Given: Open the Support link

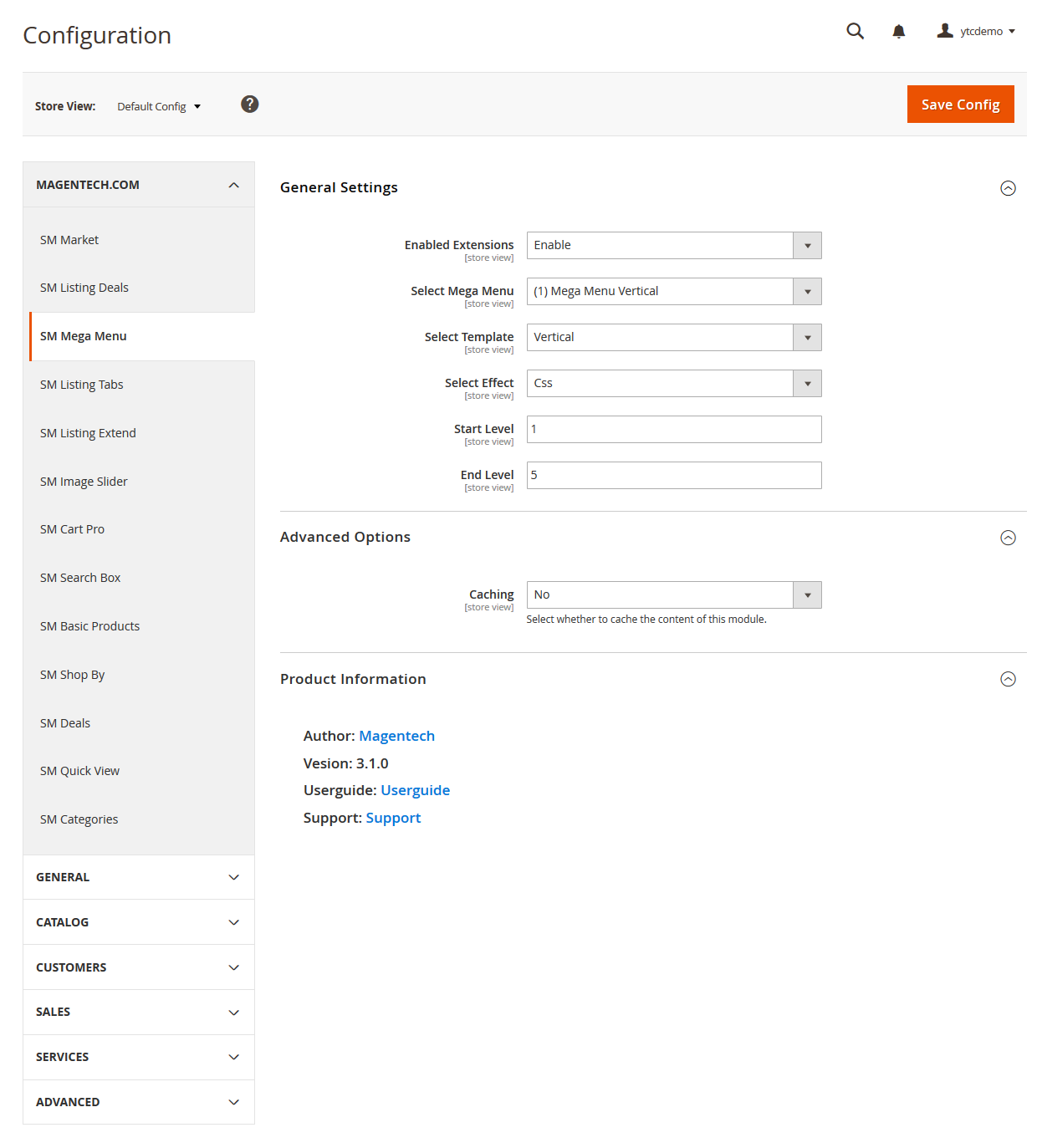Looking at the screenshot, I should click(x=393, y=818).
